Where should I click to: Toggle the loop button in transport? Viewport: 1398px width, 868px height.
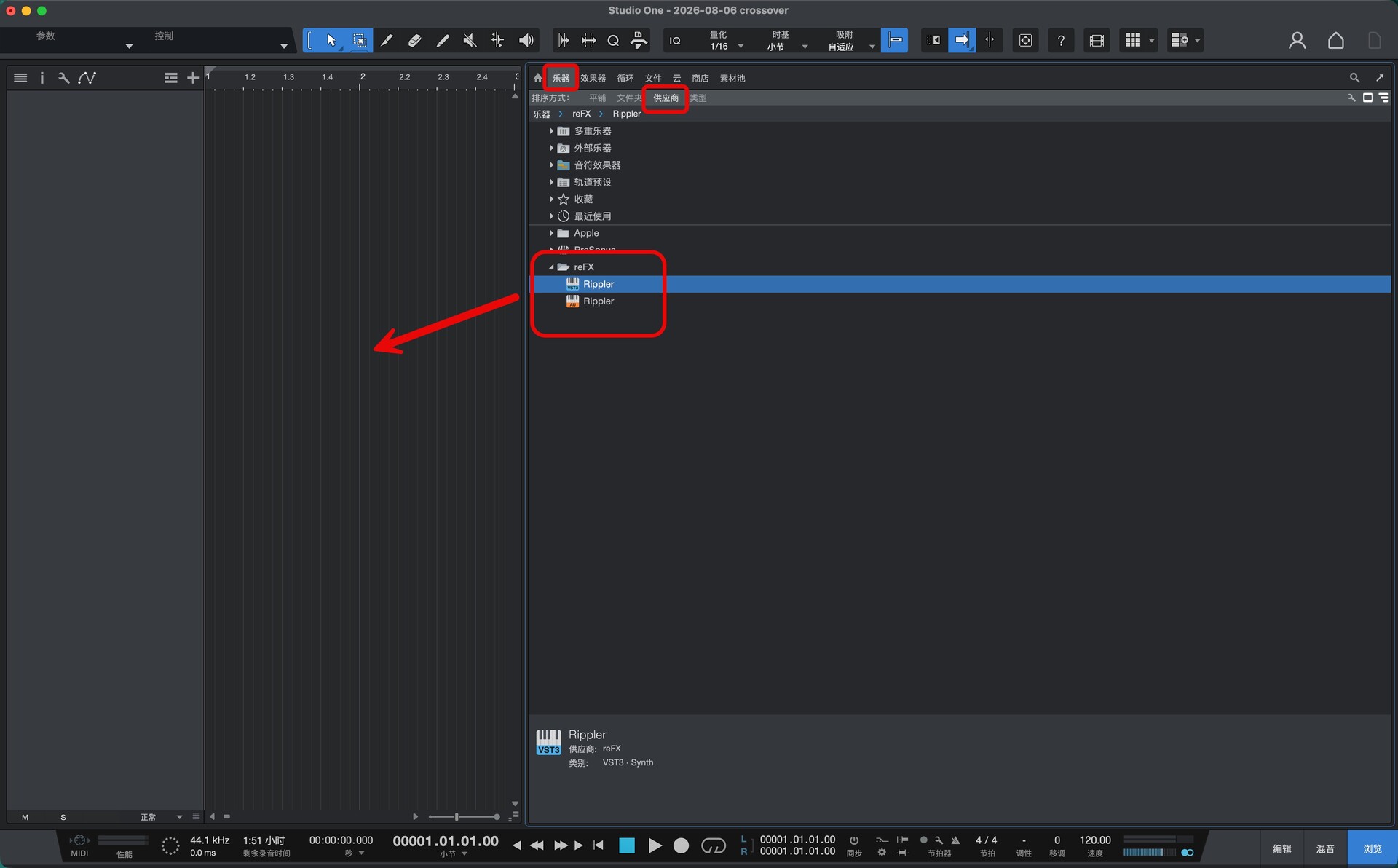[x=714, y=845]
